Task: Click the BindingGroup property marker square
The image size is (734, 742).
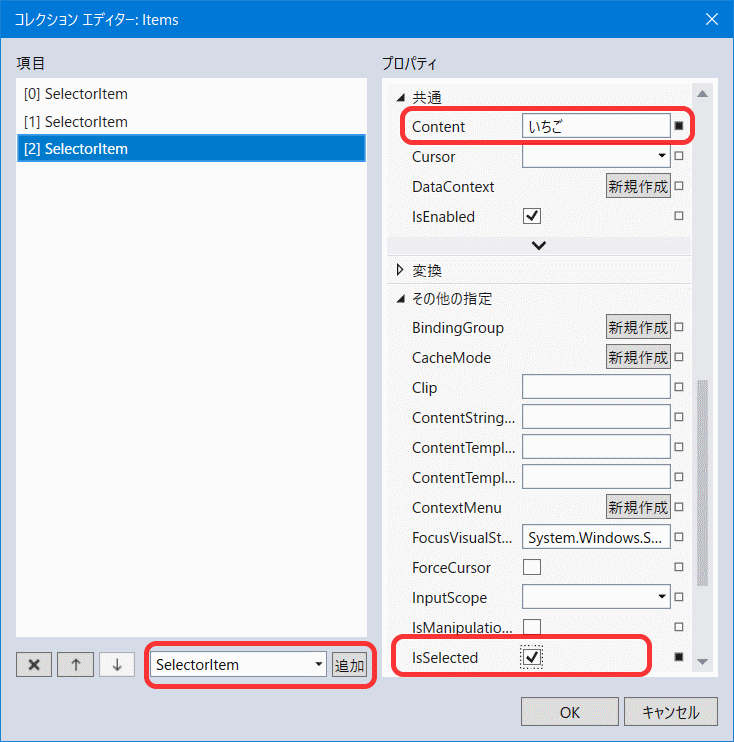Action: coord(679,327)
